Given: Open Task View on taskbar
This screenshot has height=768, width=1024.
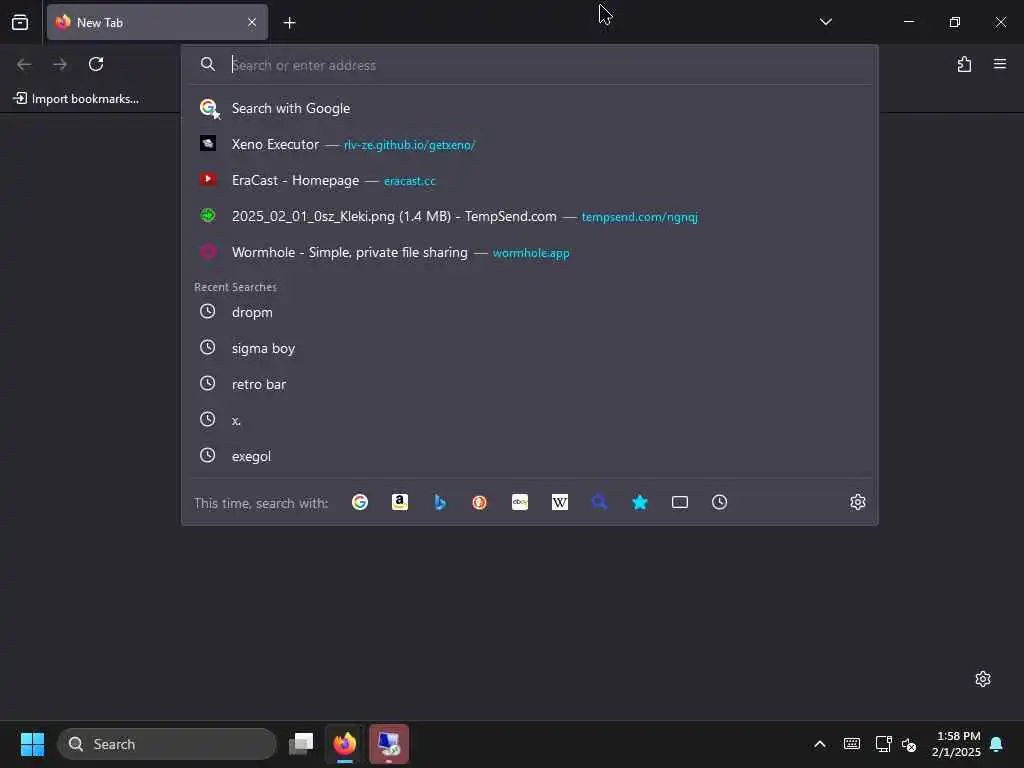Looking at the screenshot, I should pyautogui.click(x=301, y=744).
